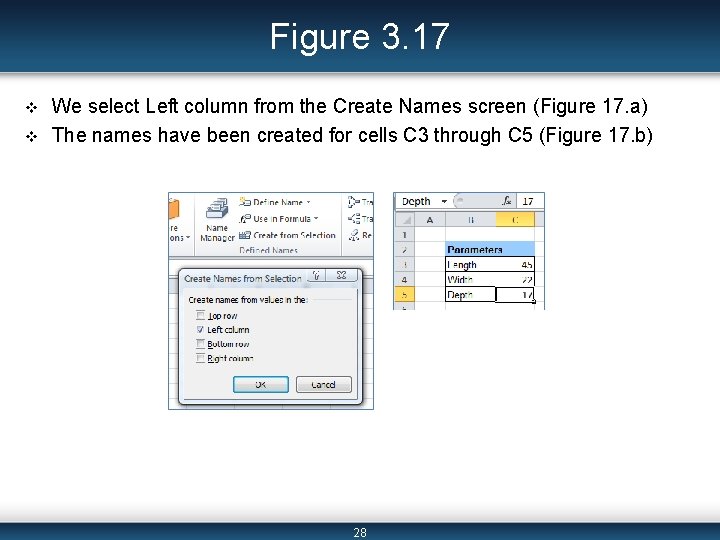720x540 pixels.
Task: Expand the Use in Formula dropdown arrow
Action: click(x=316, y=219)
